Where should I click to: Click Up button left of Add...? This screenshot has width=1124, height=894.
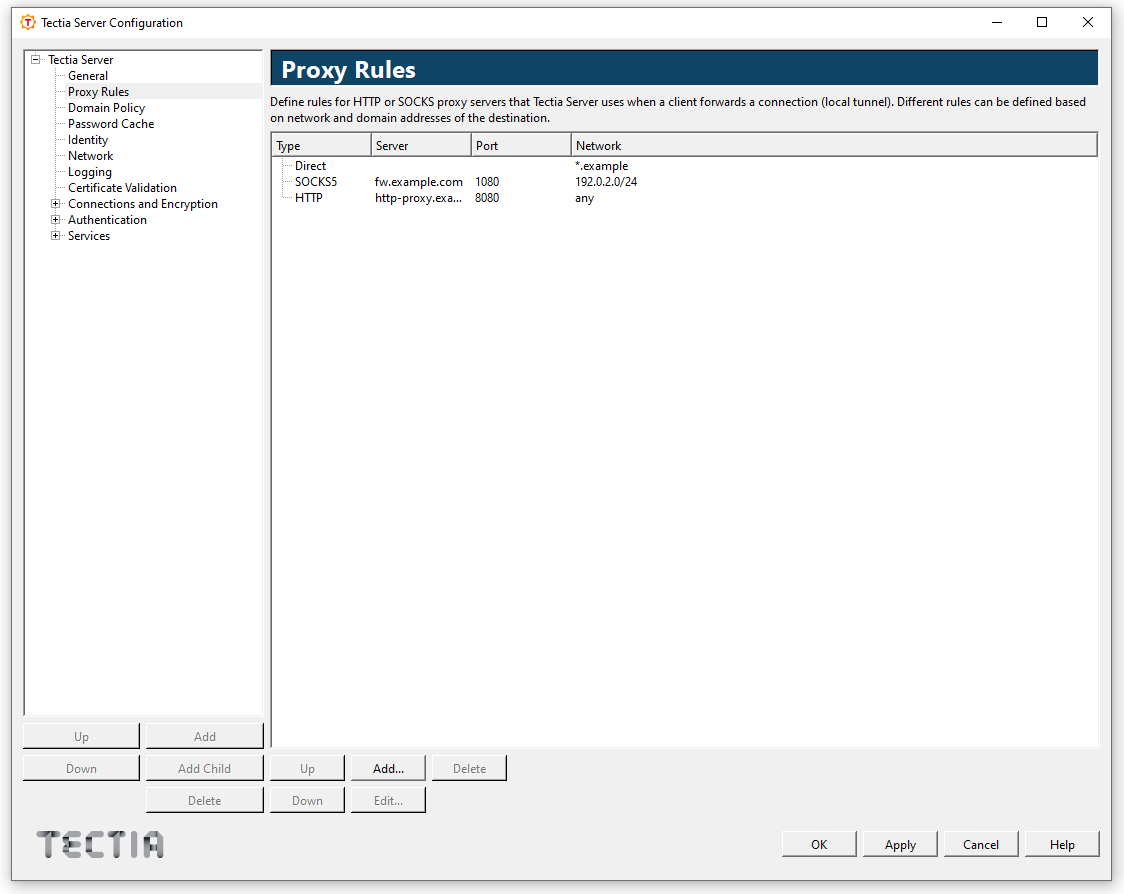pos(308,769)
